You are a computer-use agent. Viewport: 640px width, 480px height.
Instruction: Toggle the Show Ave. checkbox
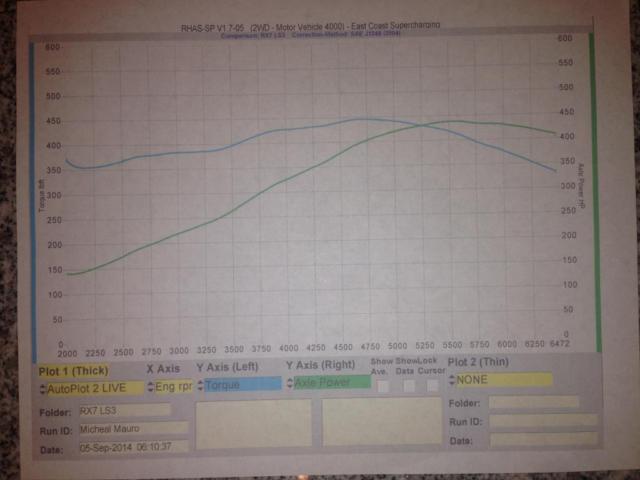(x=383, y=386)
